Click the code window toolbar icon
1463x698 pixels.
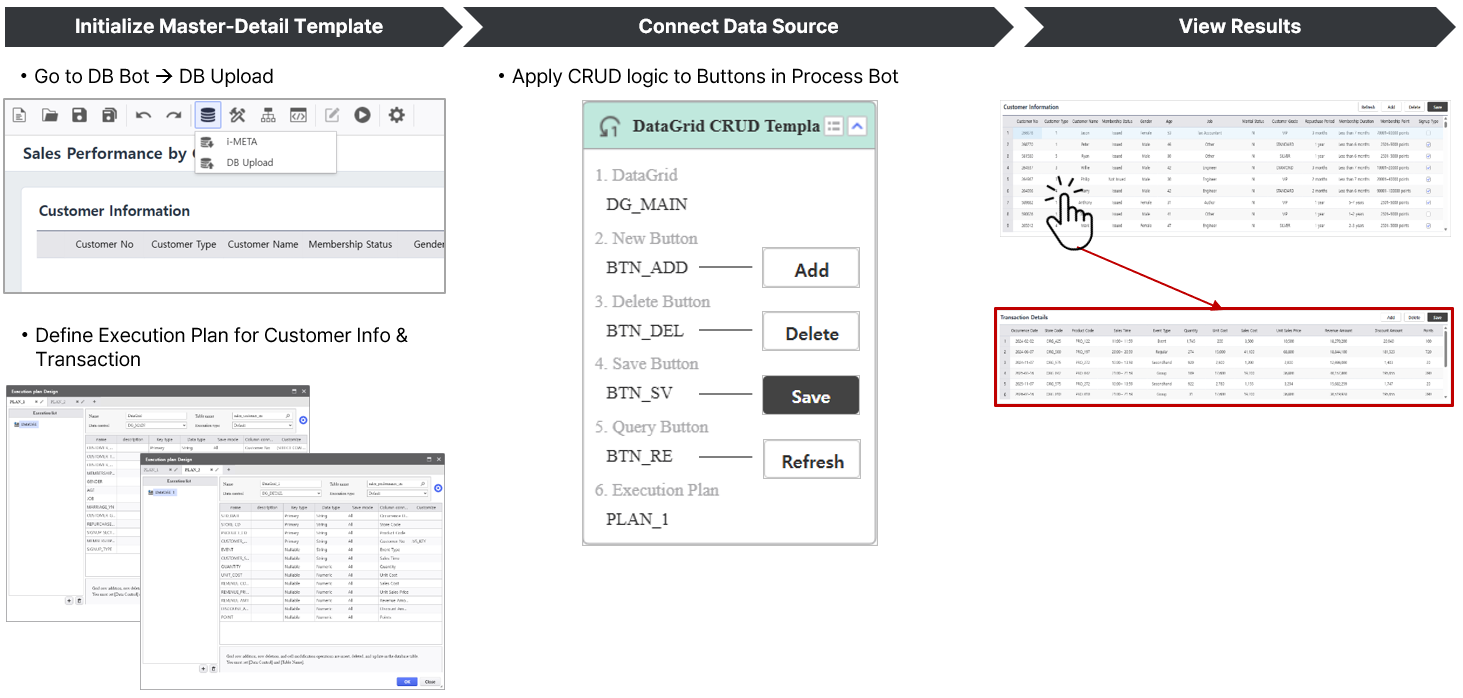298,115
